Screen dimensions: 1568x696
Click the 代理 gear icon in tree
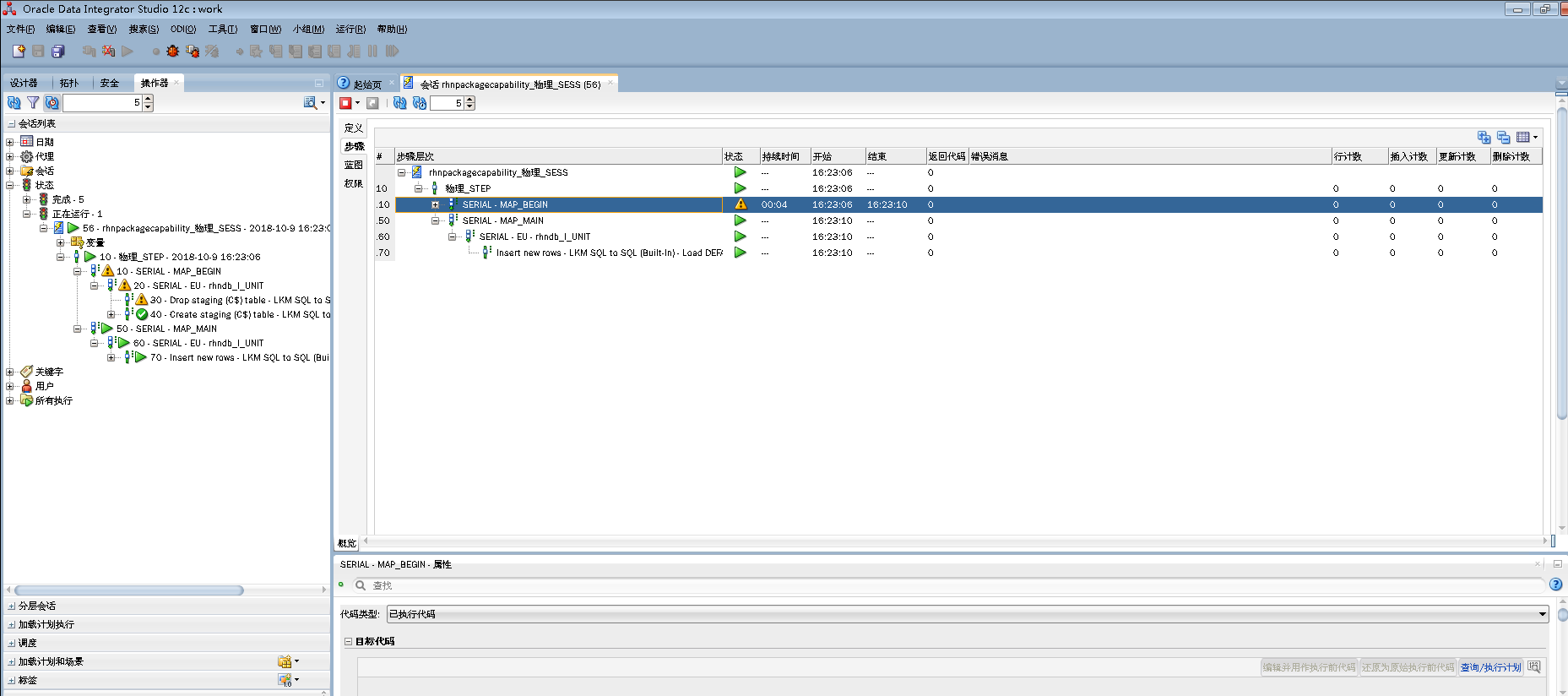27,156
